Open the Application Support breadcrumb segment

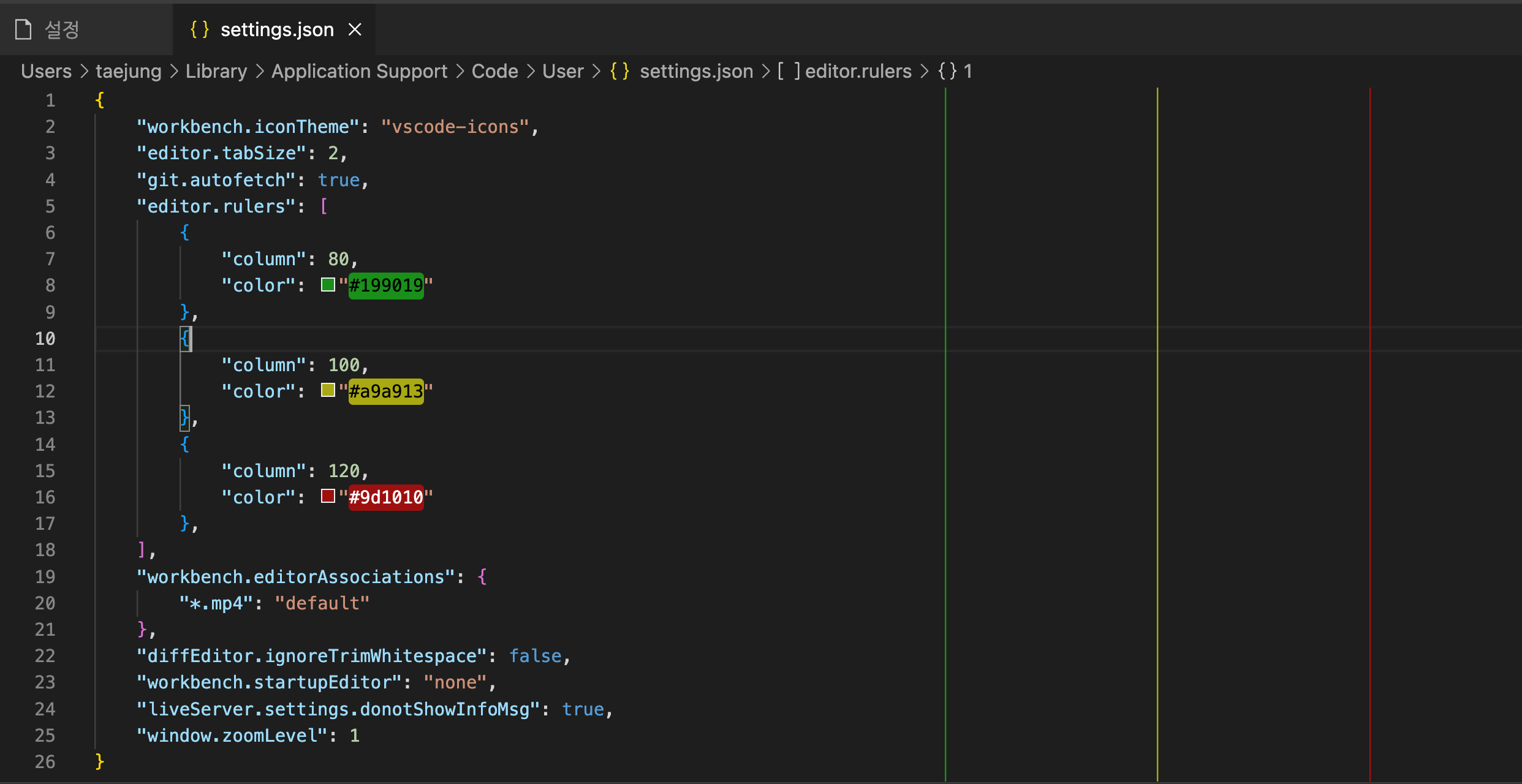click(359, 71)
